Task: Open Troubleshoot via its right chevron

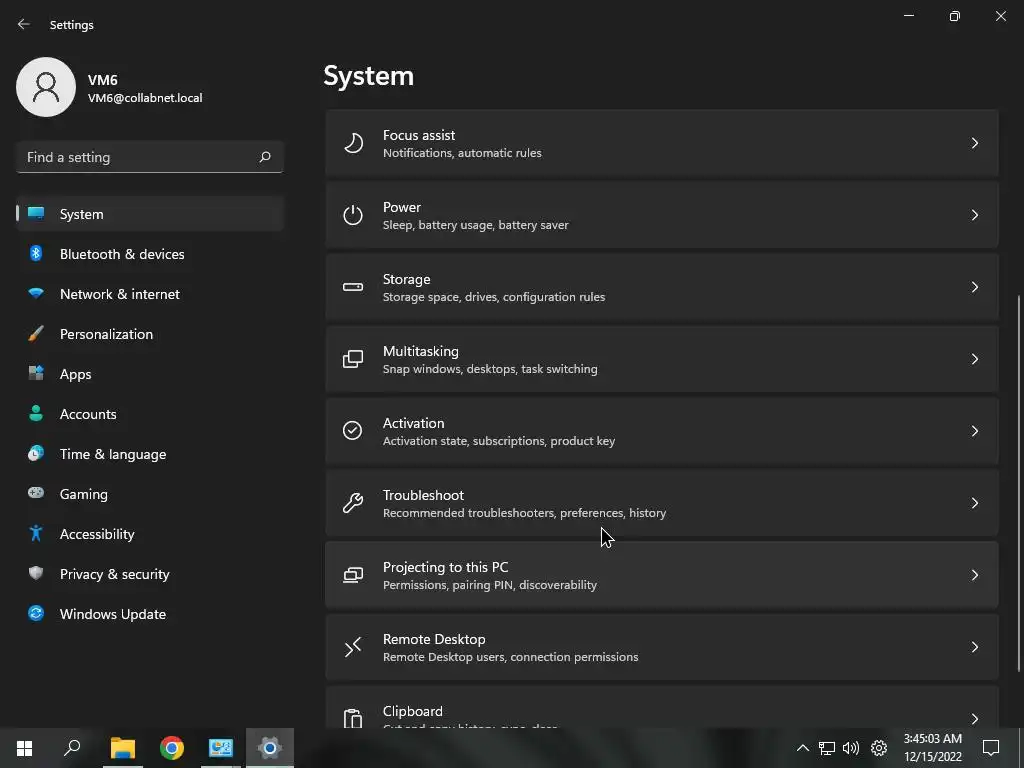Action: [975, 502]
